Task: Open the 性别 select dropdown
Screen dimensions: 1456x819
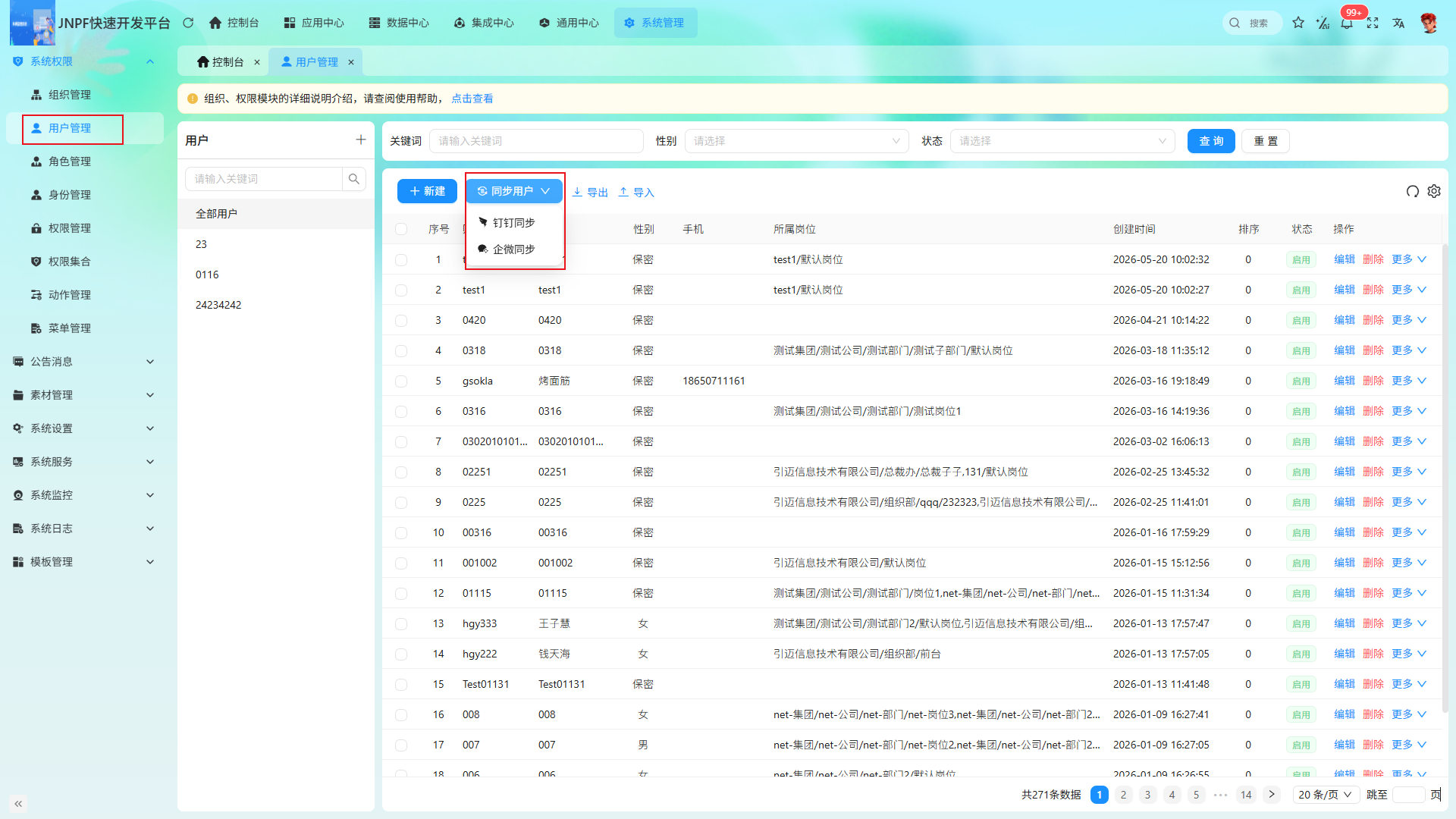Action: click(x=796, y=141)
